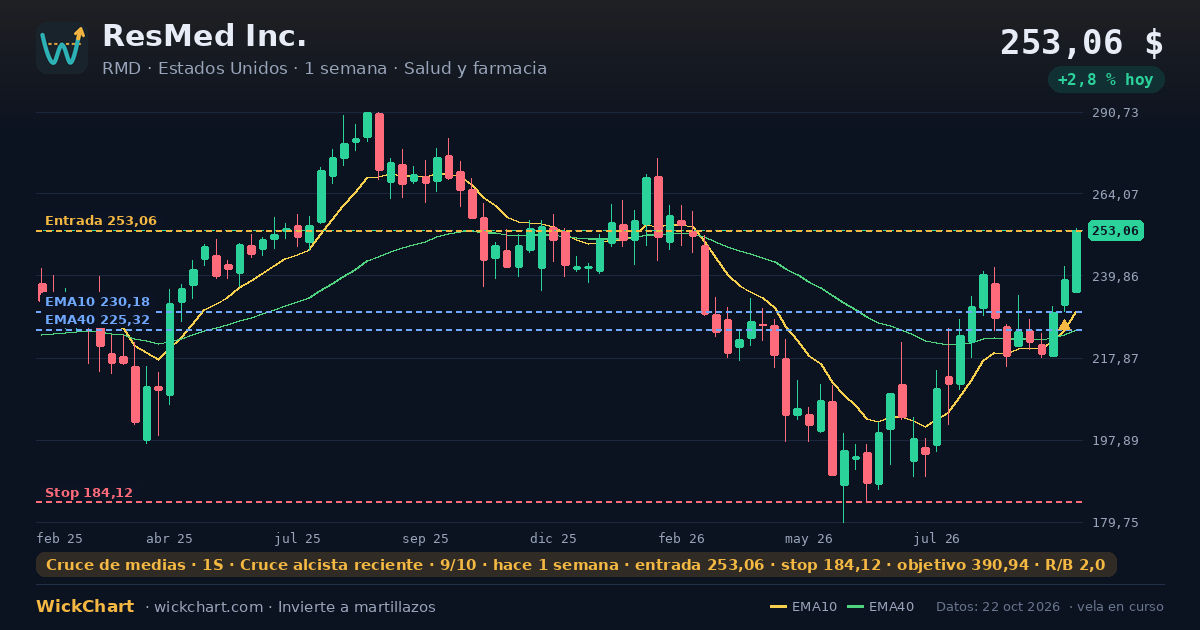Click the 239,86 price axis label
Image resolution: width=1200 pixels, height=630 pixels.
point(1115,277)
